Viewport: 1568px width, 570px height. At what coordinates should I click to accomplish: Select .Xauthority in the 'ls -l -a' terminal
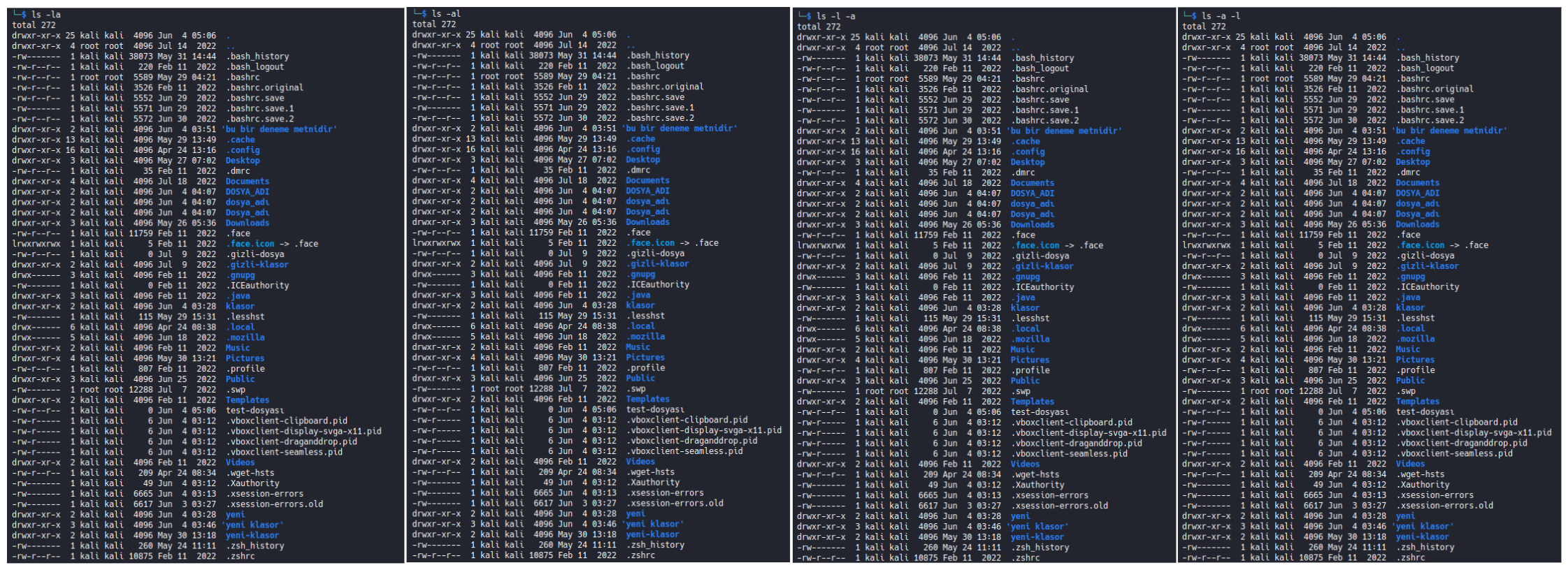pyautogui.click(x=1037, y=485)
